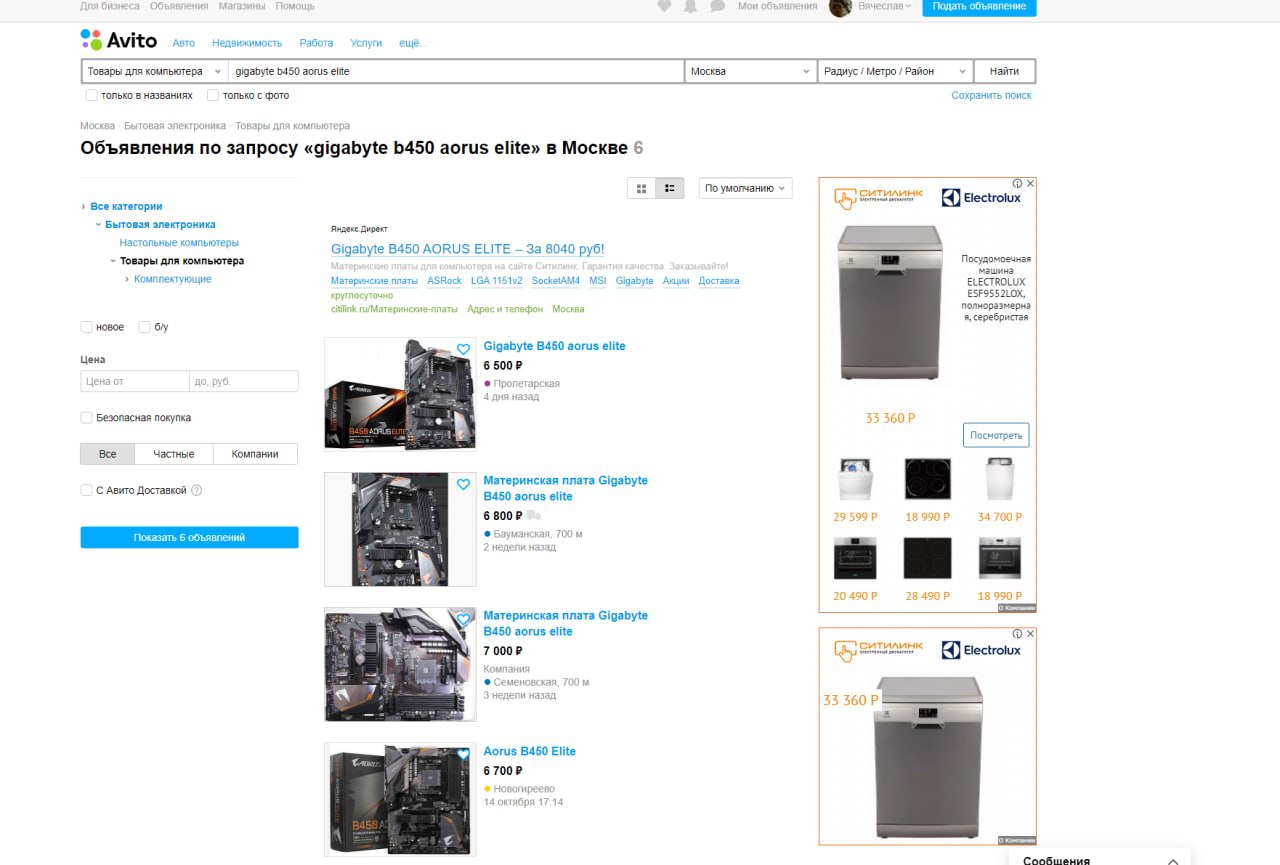
Task: Click 'Показать 6 объявлений' button
Action: point(189,537)
